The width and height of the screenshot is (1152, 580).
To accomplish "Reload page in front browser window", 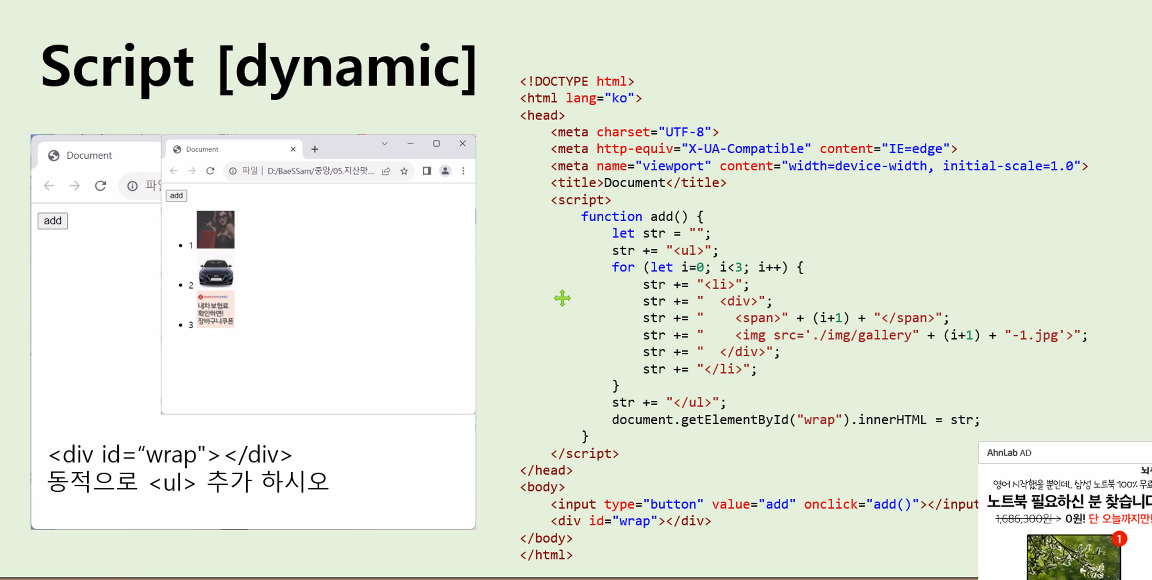I will tap(210, 171).
